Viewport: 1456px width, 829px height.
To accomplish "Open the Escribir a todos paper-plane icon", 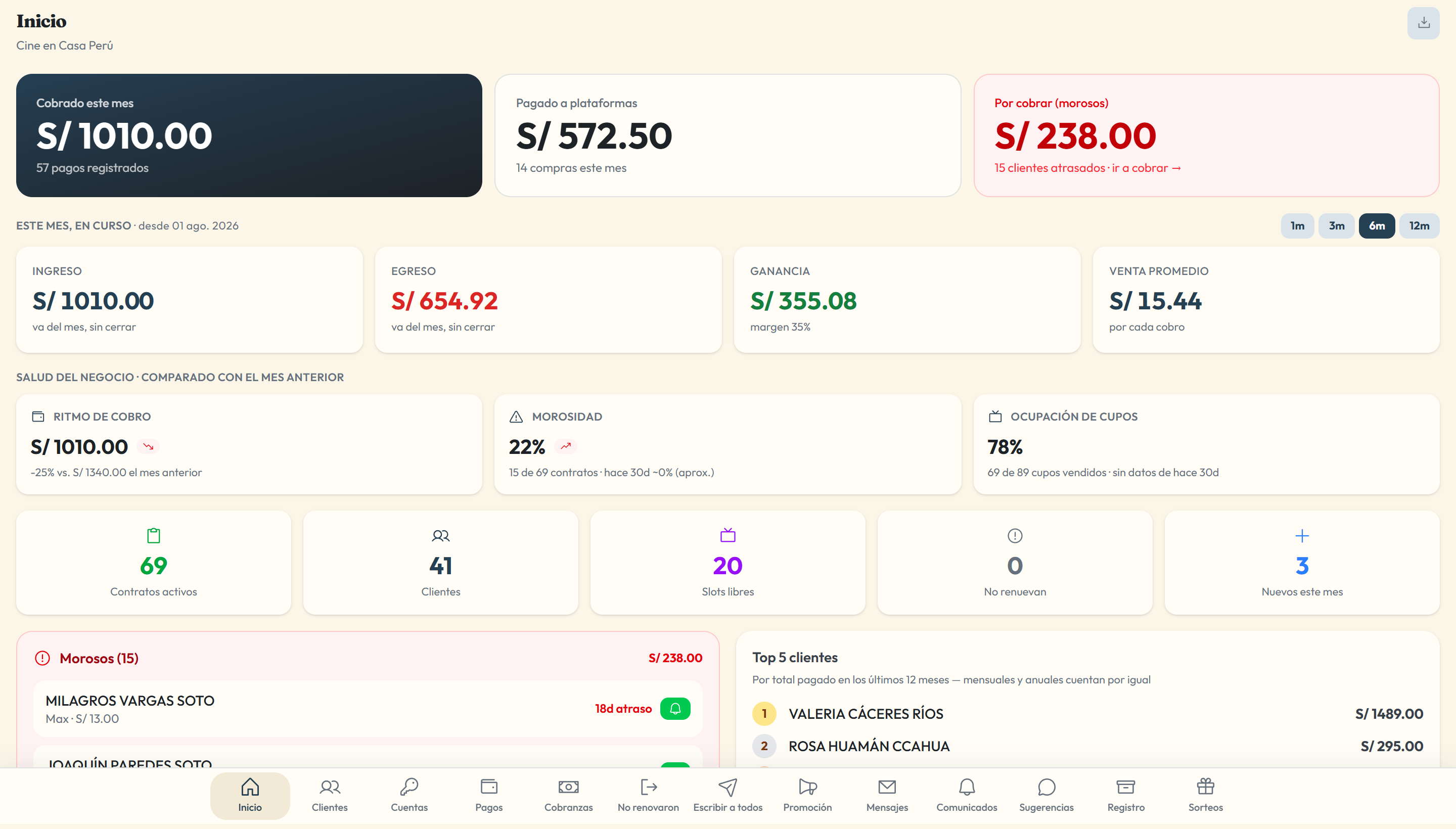I will [x=727, y=787].
